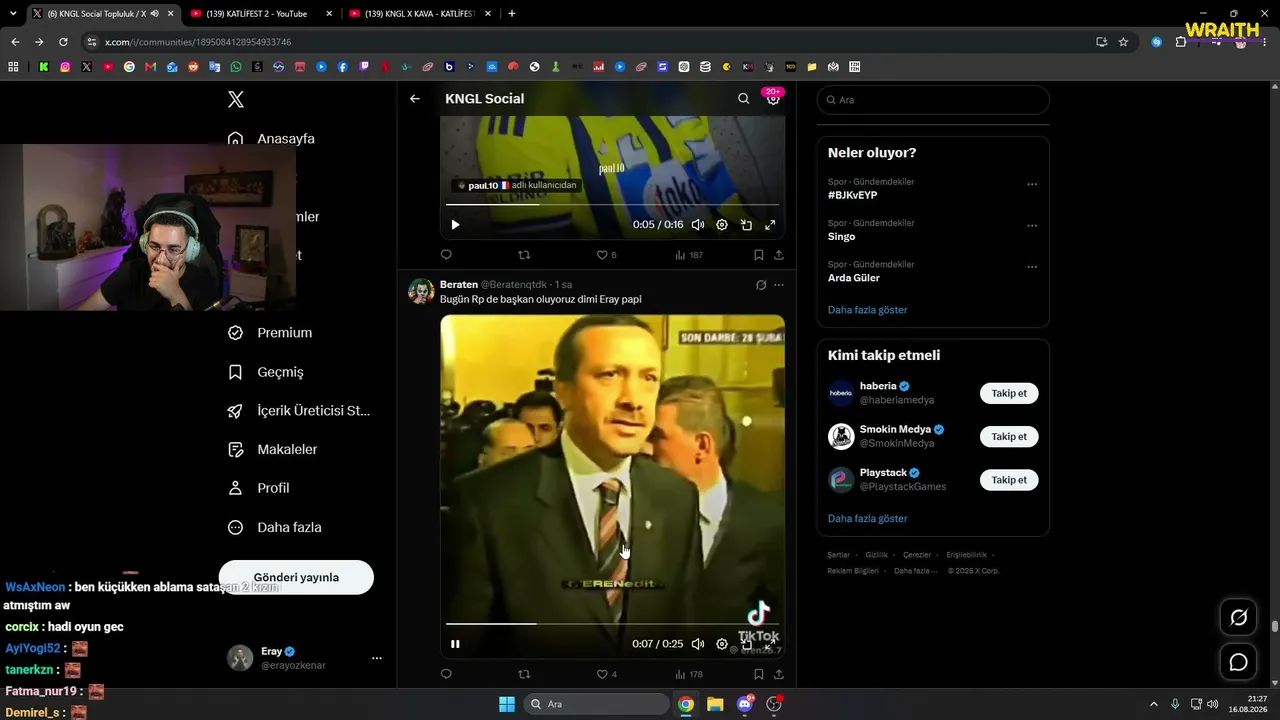Open messages floating chat button
This screenshot has height=720, width=1280.
1238,662
